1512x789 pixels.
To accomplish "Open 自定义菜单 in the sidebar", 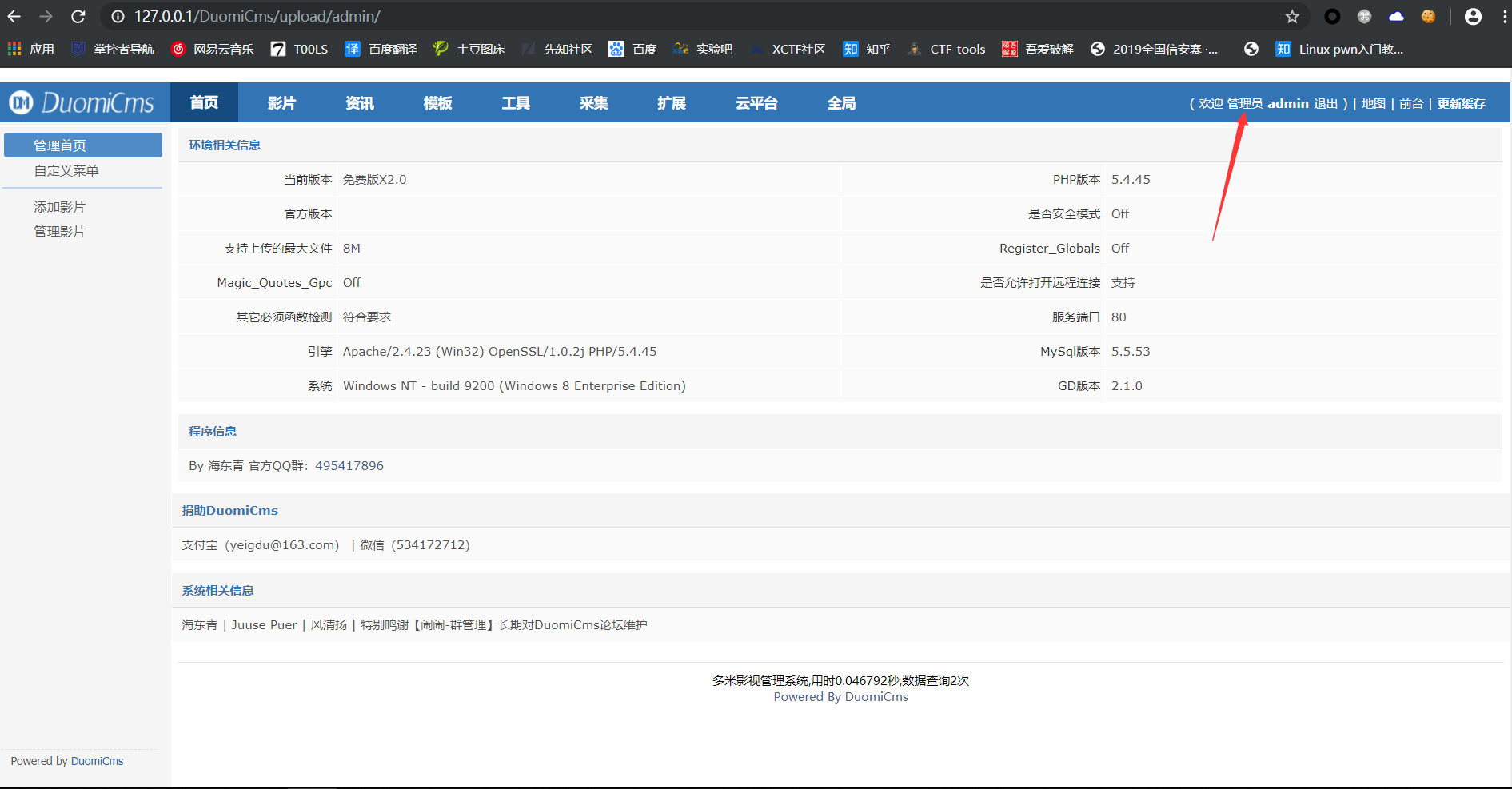I will point(66,170).
